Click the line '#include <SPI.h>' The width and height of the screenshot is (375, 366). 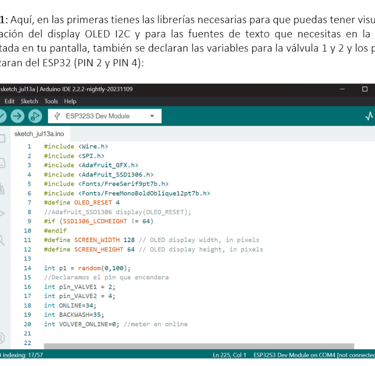click(74, 156)
